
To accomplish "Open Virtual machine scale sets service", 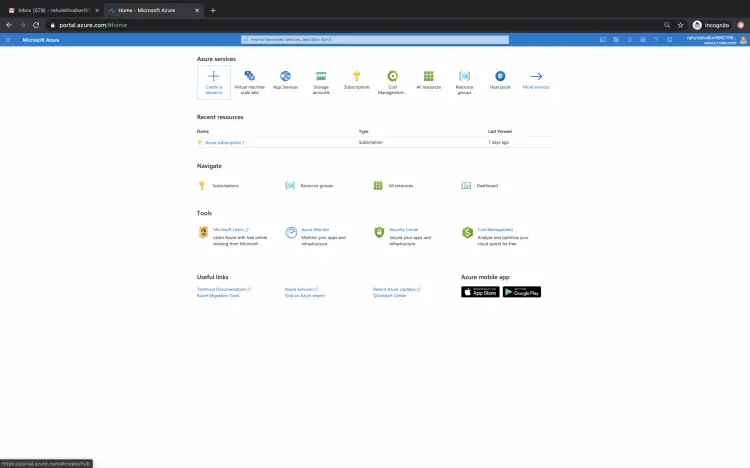I will click(x=250, y=82).
